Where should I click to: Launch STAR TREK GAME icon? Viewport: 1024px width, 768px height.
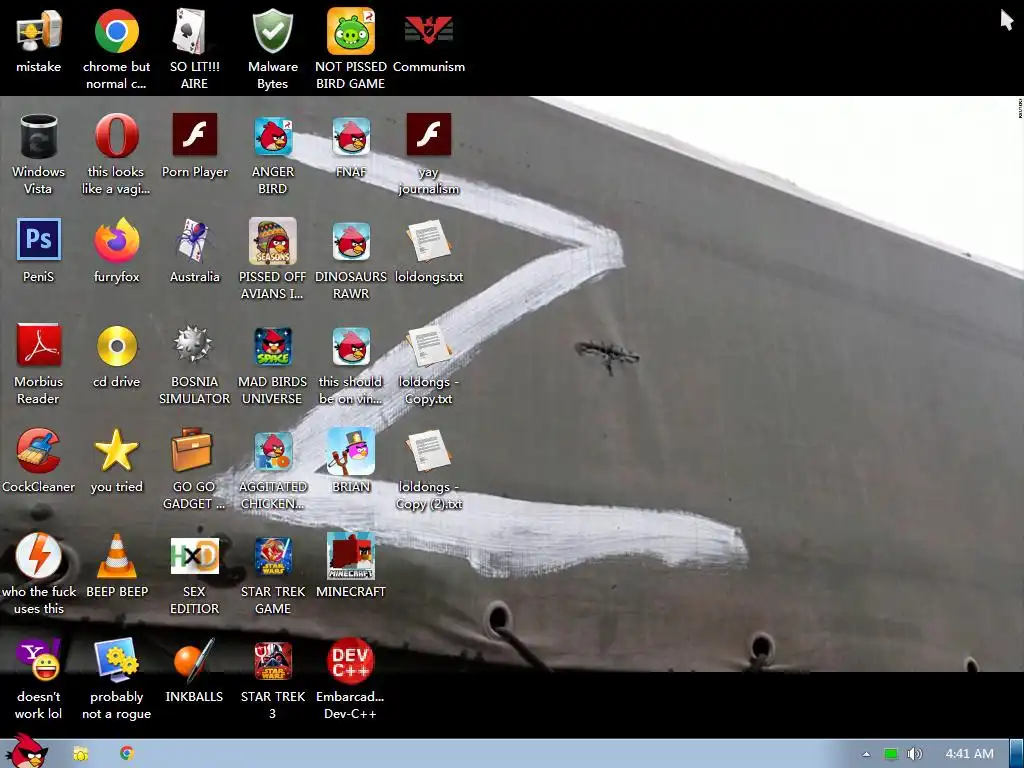coord(272,556)
